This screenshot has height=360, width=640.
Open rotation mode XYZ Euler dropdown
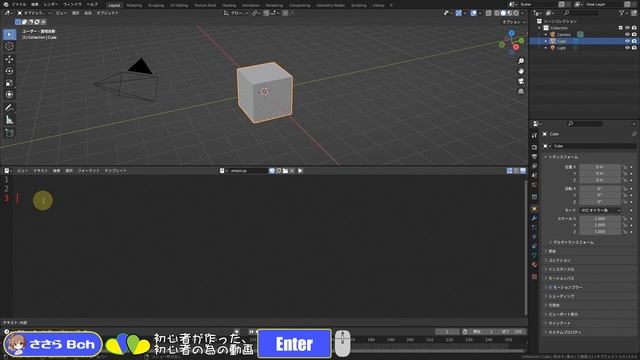click(600, 210)
